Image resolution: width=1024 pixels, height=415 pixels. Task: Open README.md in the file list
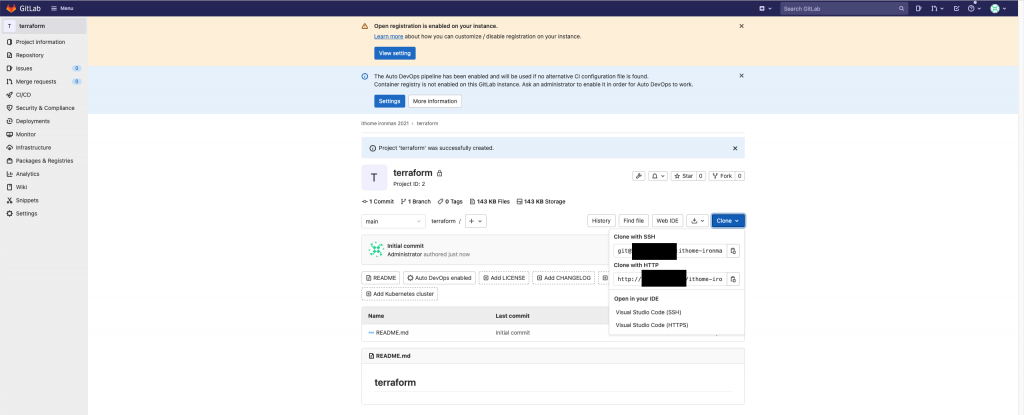click(x=392, y=333)
